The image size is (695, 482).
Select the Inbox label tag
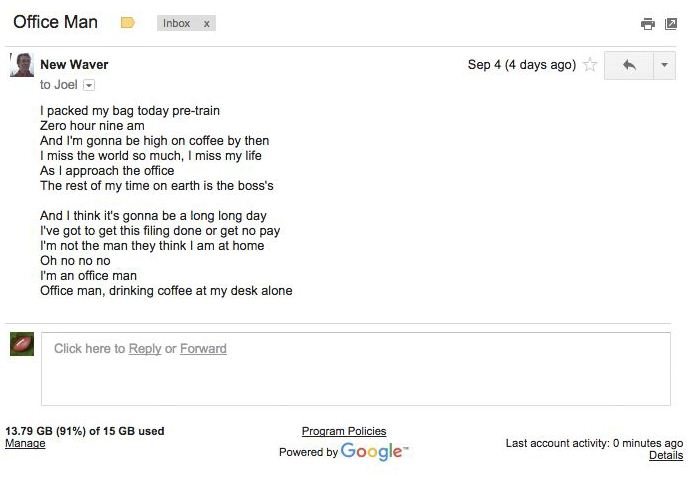click(x=176, y=23)
